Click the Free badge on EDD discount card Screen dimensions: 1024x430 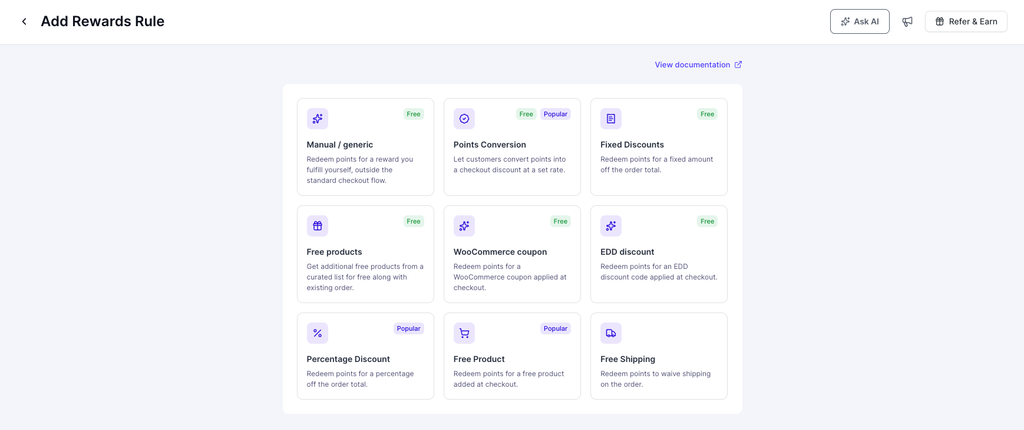pos(707,222)
